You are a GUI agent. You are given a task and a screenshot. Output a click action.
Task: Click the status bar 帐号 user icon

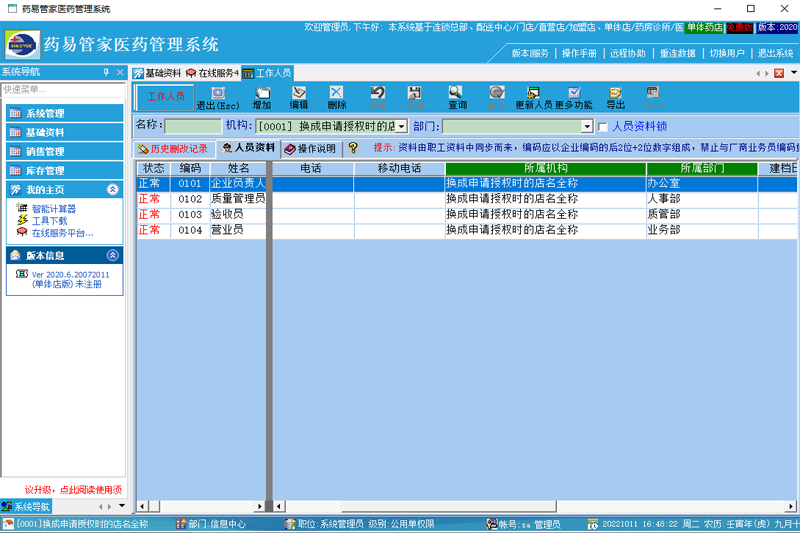tap(492, 524)
